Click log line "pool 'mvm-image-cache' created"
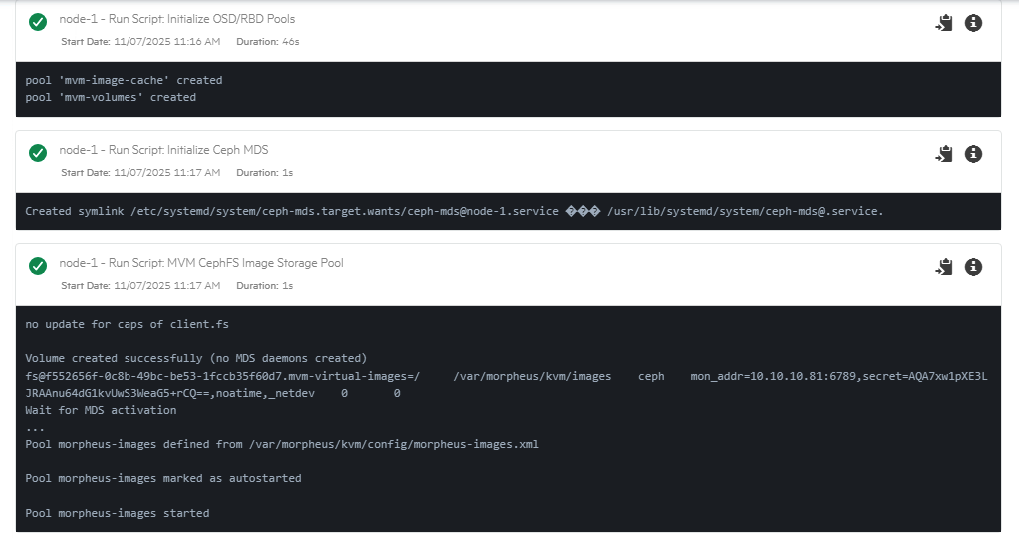1019x538 pixels. (x=123, y=81)
